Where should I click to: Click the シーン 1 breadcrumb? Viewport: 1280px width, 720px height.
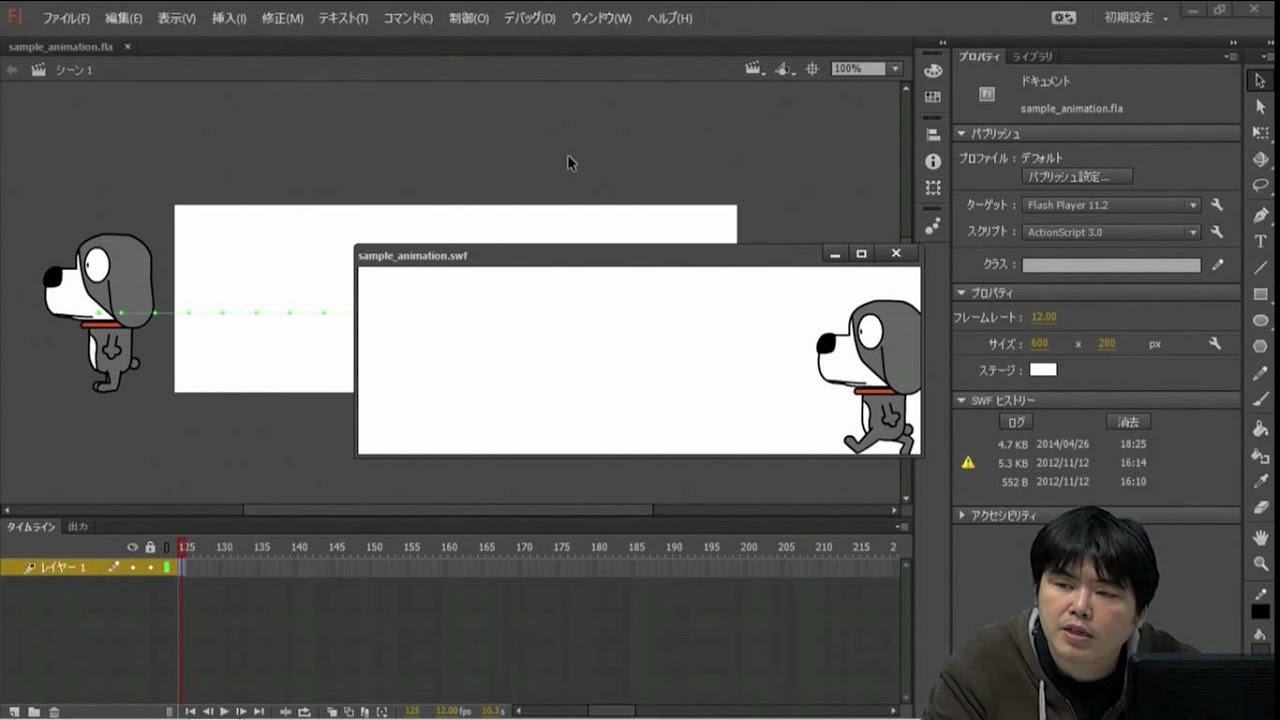click(x=73, y=70)
